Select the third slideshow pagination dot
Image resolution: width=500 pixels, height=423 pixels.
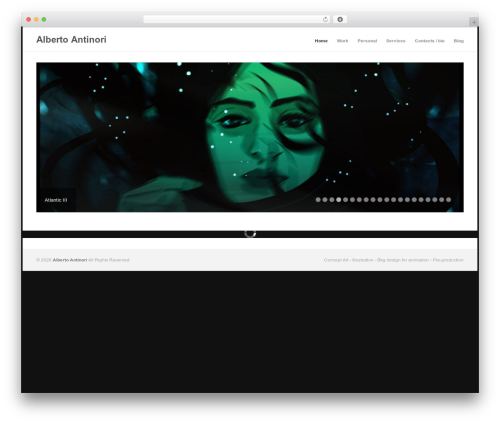(332, 200)
